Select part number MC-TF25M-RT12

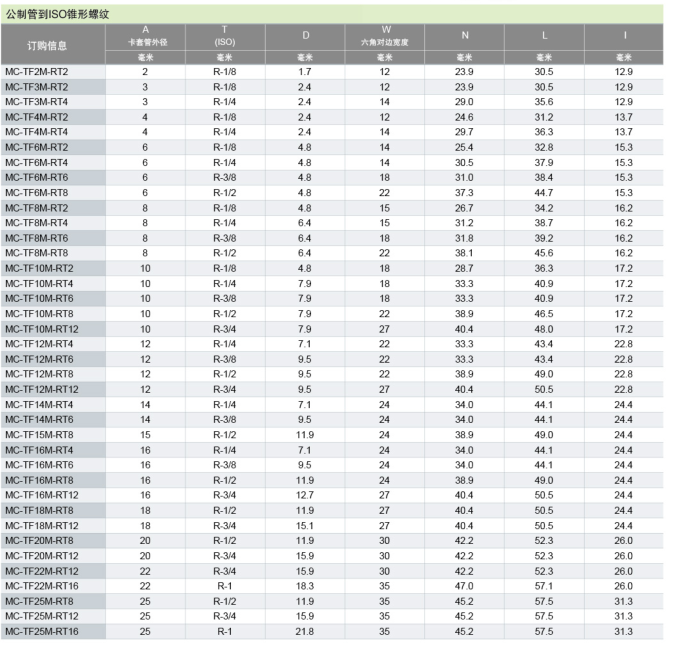42,616
